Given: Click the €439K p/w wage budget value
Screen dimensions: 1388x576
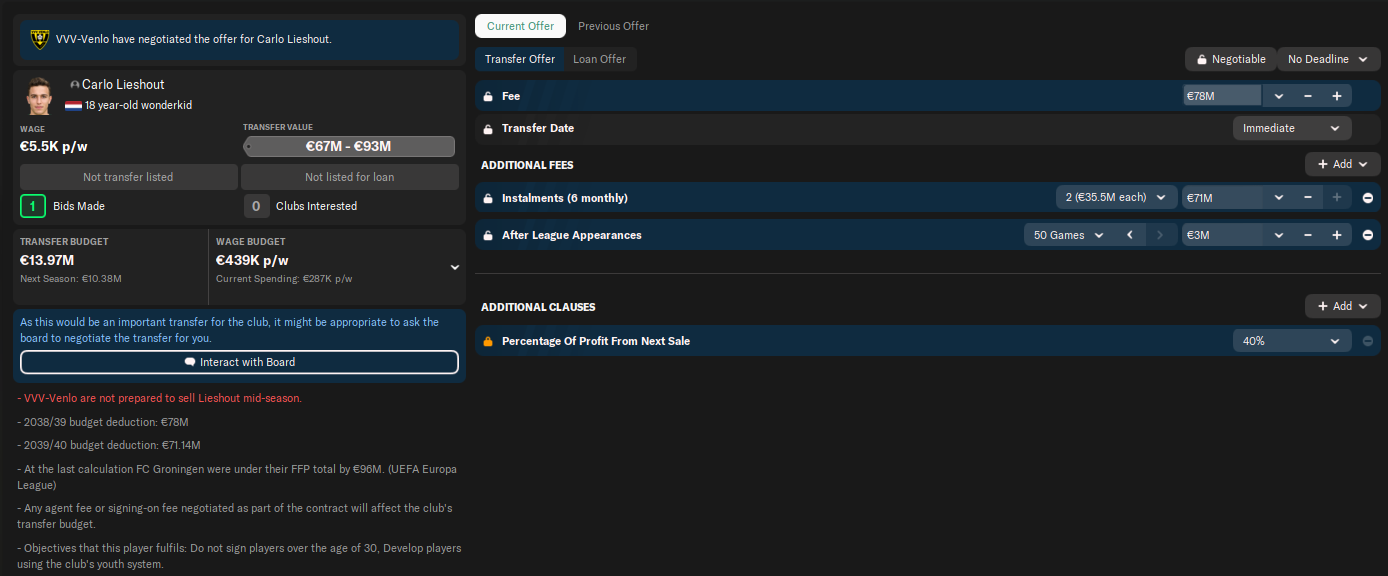Looking at the screenshot, I should pyautogui.click(x=252, y=260).
